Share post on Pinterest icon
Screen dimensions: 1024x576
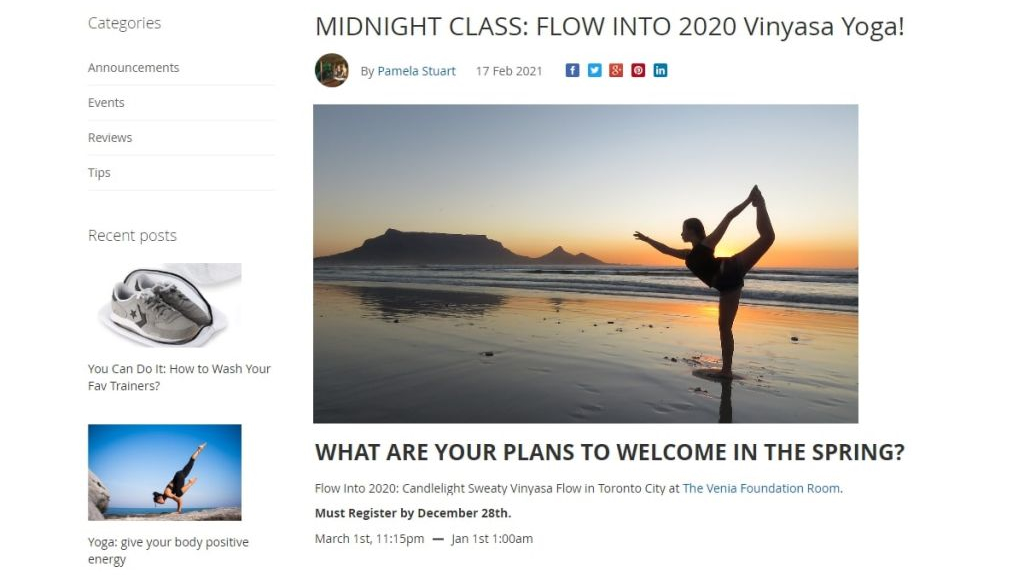pyautogui.click(x=638, y=71)
